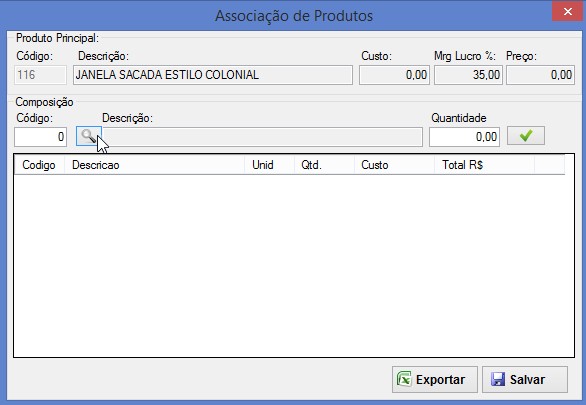Click the JANELA SACADA ESTILO COLONIAL description field
Screen dimensions: 586x405
point(213,75)
